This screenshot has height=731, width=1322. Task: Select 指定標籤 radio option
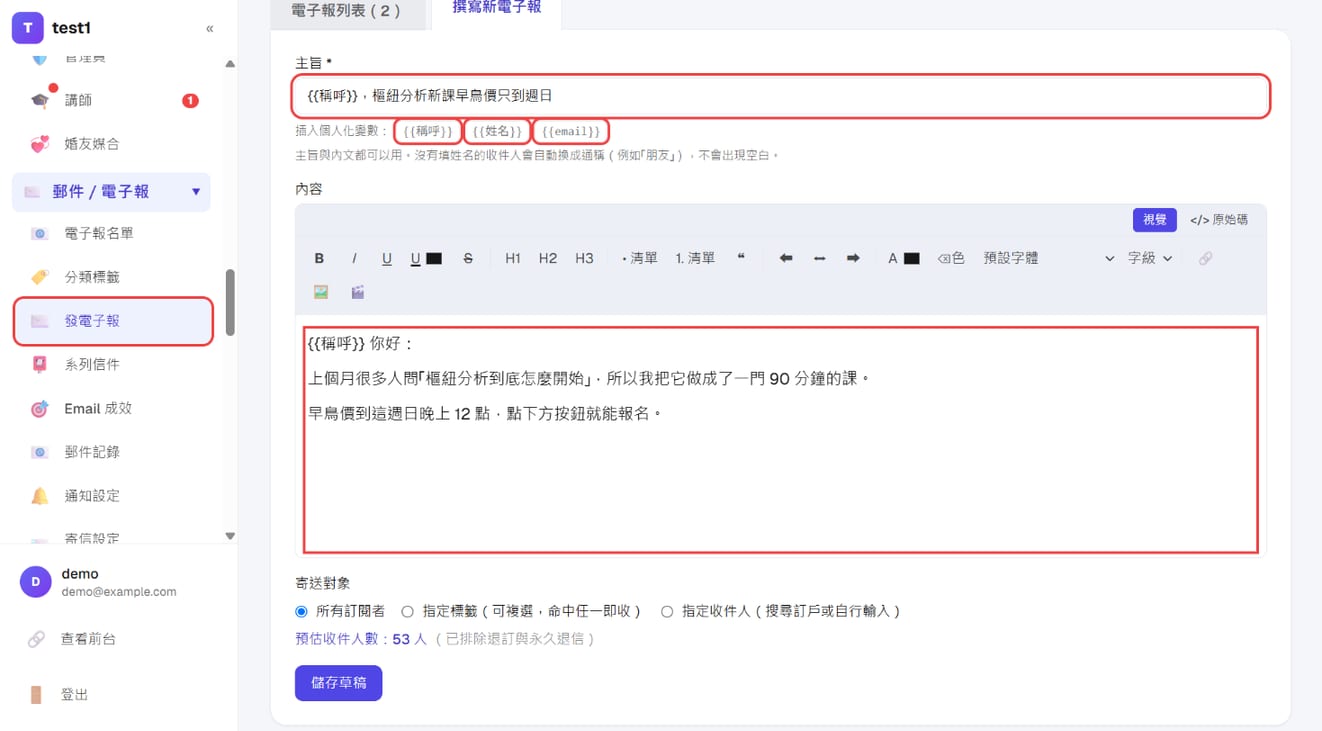407,611
